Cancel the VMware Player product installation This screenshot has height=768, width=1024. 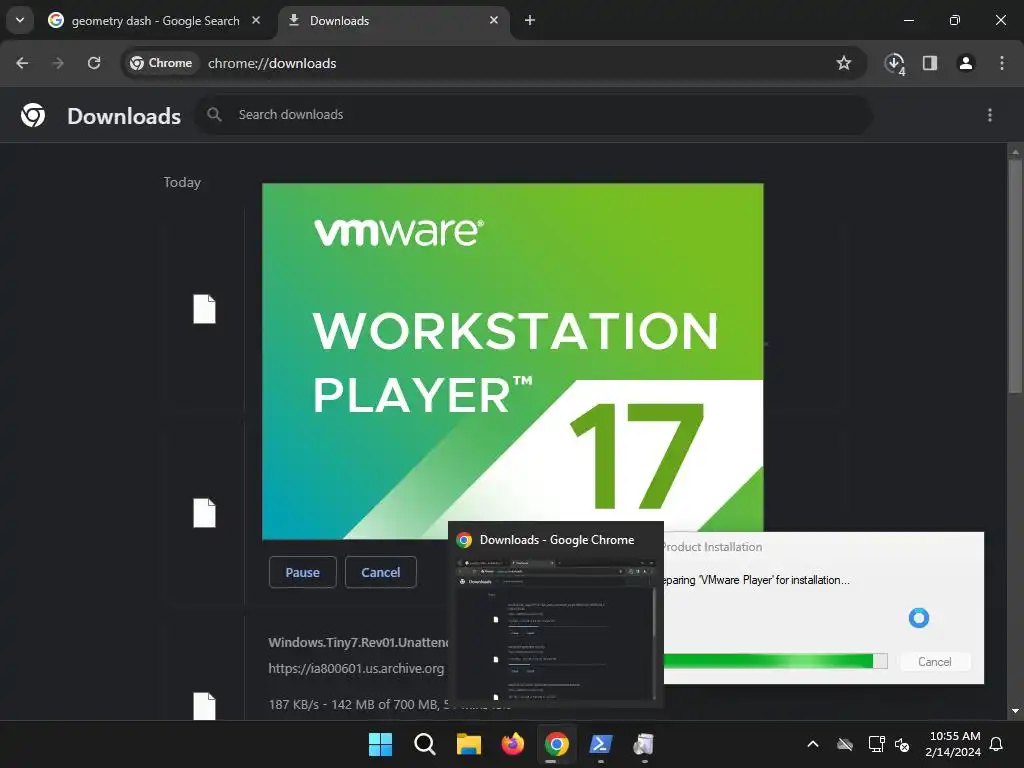pos(935,662)
